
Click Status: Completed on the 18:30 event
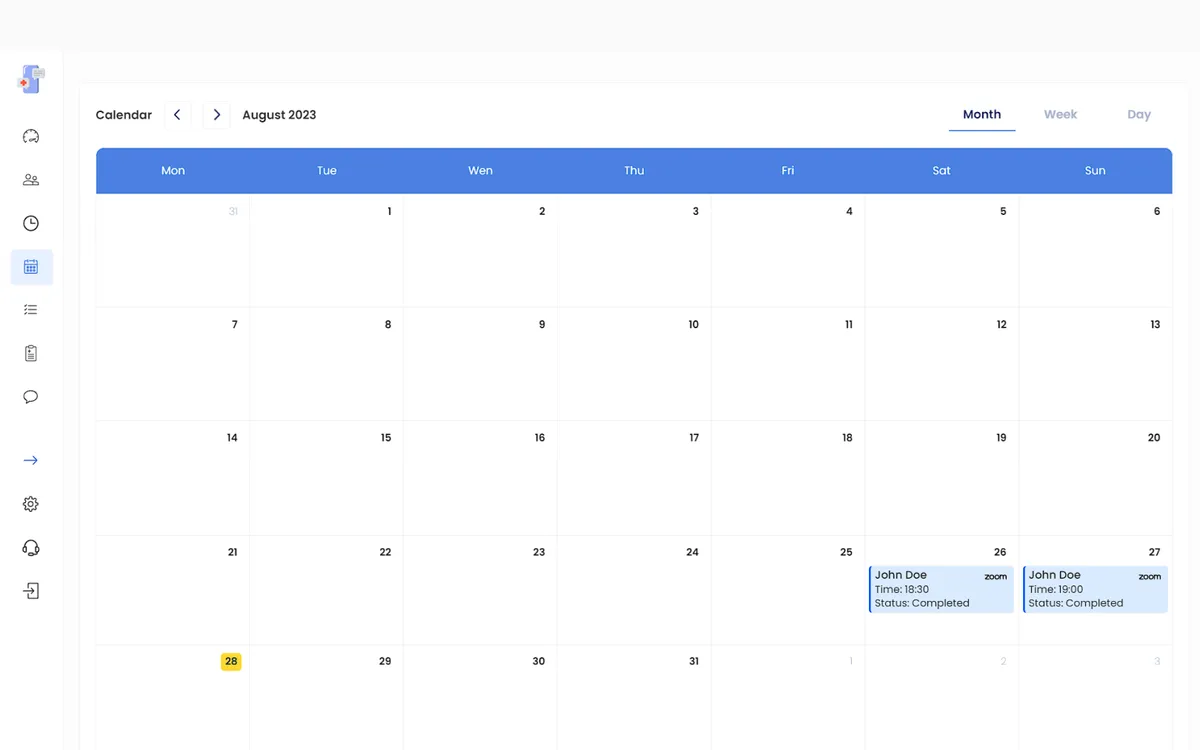click(x=922, y=603)
